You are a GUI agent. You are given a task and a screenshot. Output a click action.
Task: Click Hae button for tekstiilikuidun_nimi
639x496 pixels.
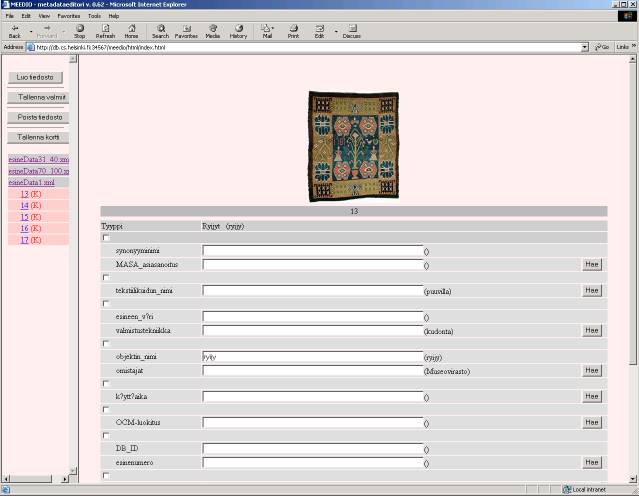[x=592, y=291]
